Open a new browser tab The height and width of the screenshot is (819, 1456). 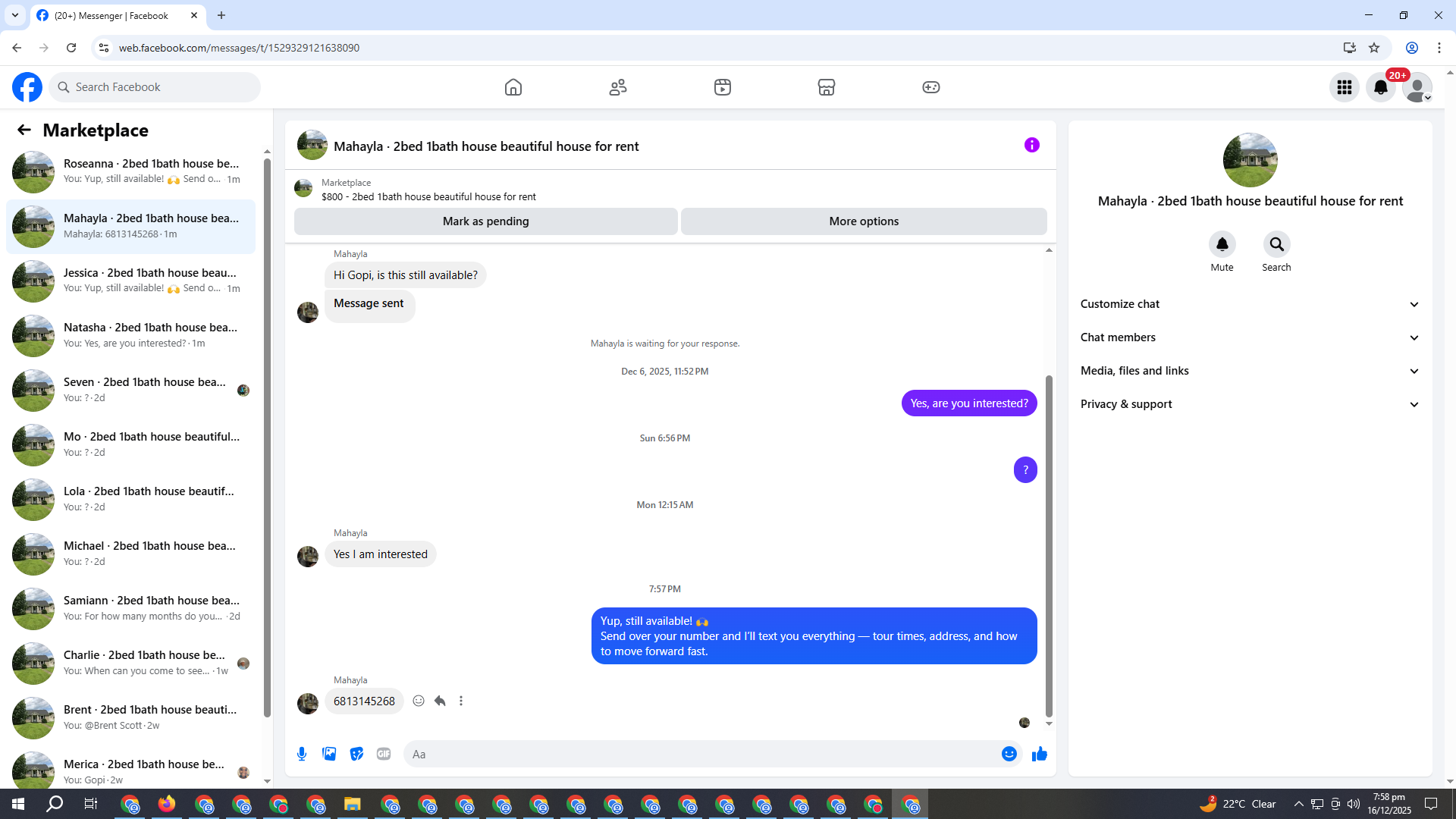pos(221,15)
